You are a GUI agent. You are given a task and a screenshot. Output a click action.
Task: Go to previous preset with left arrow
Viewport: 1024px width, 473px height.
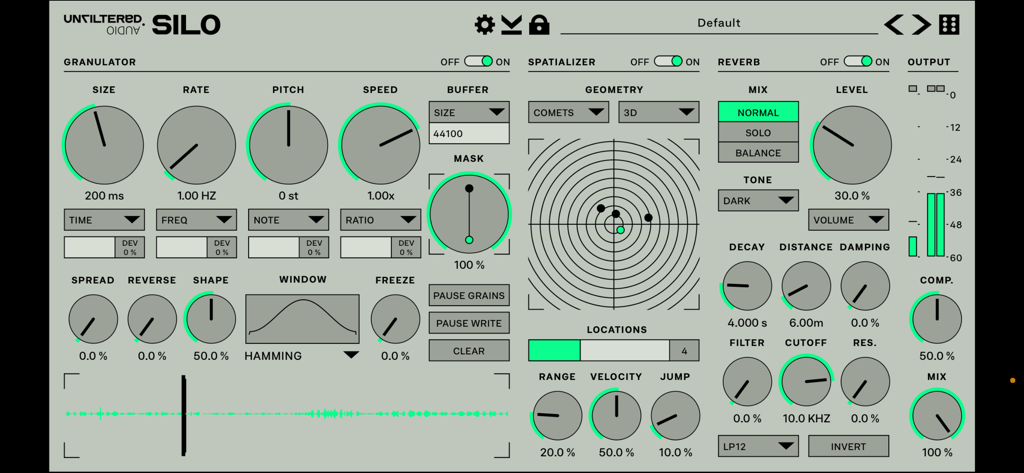894,25
